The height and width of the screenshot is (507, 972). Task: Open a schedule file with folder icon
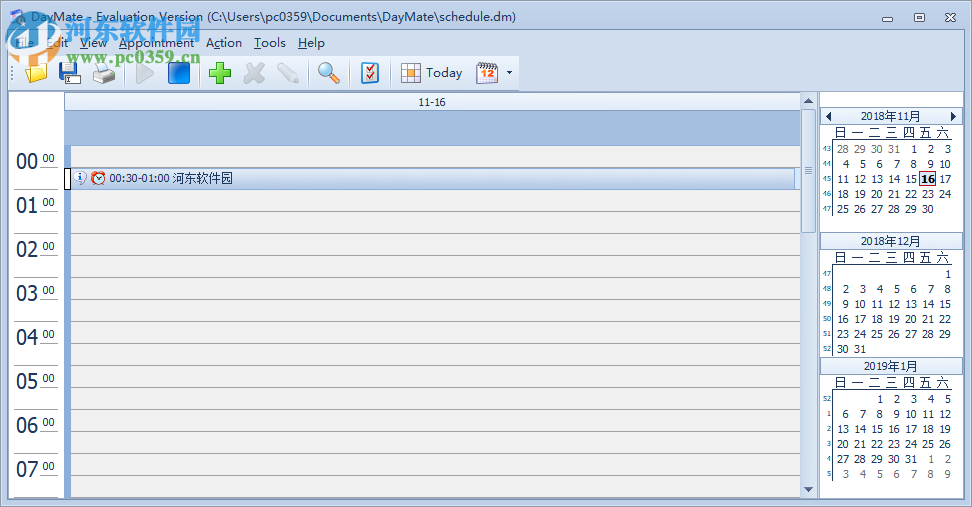pyautogui.click(x=36, y=73)
